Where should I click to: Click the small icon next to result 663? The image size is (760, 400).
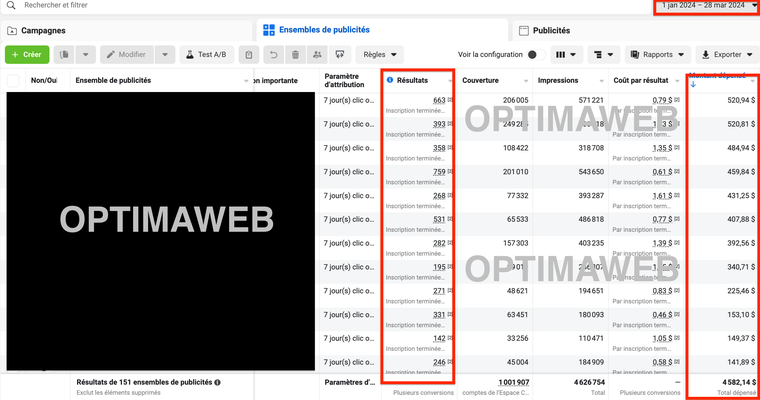point(449,100)
